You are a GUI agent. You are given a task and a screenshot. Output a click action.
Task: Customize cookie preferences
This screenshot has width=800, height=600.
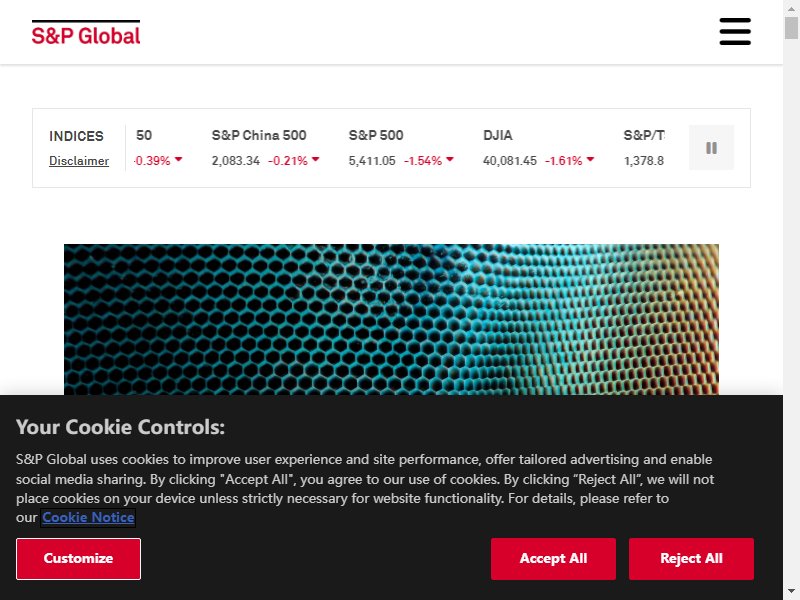point(78,559)
